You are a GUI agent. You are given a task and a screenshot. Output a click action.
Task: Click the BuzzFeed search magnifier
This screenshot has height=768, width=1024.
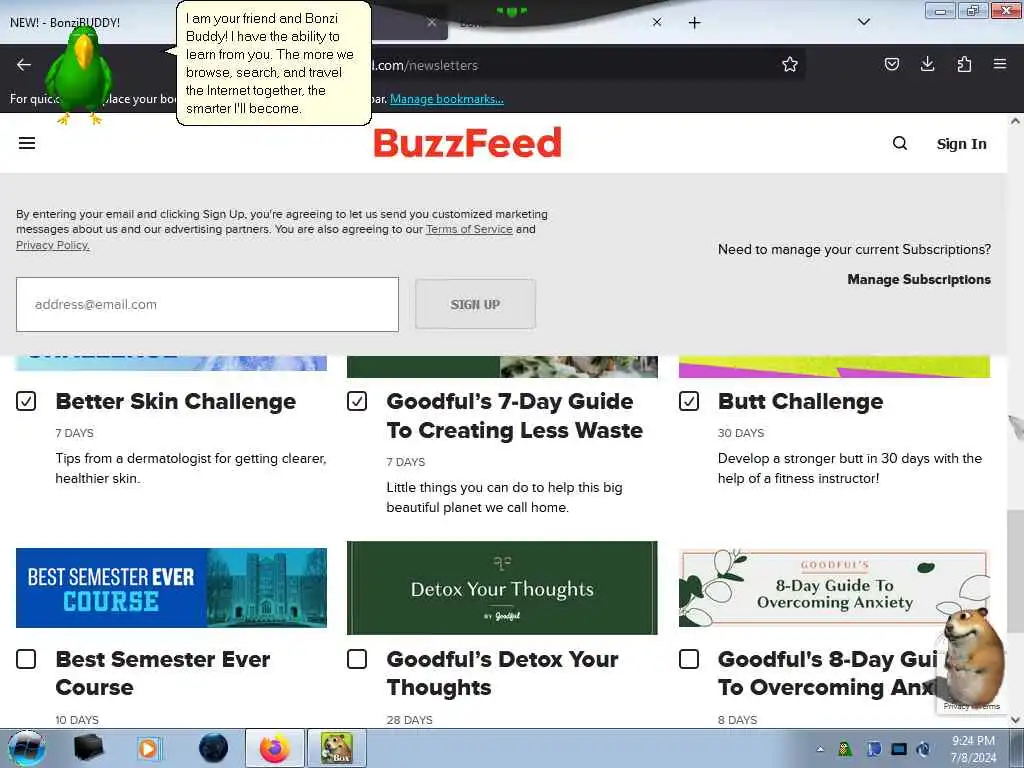click(900, 143)
